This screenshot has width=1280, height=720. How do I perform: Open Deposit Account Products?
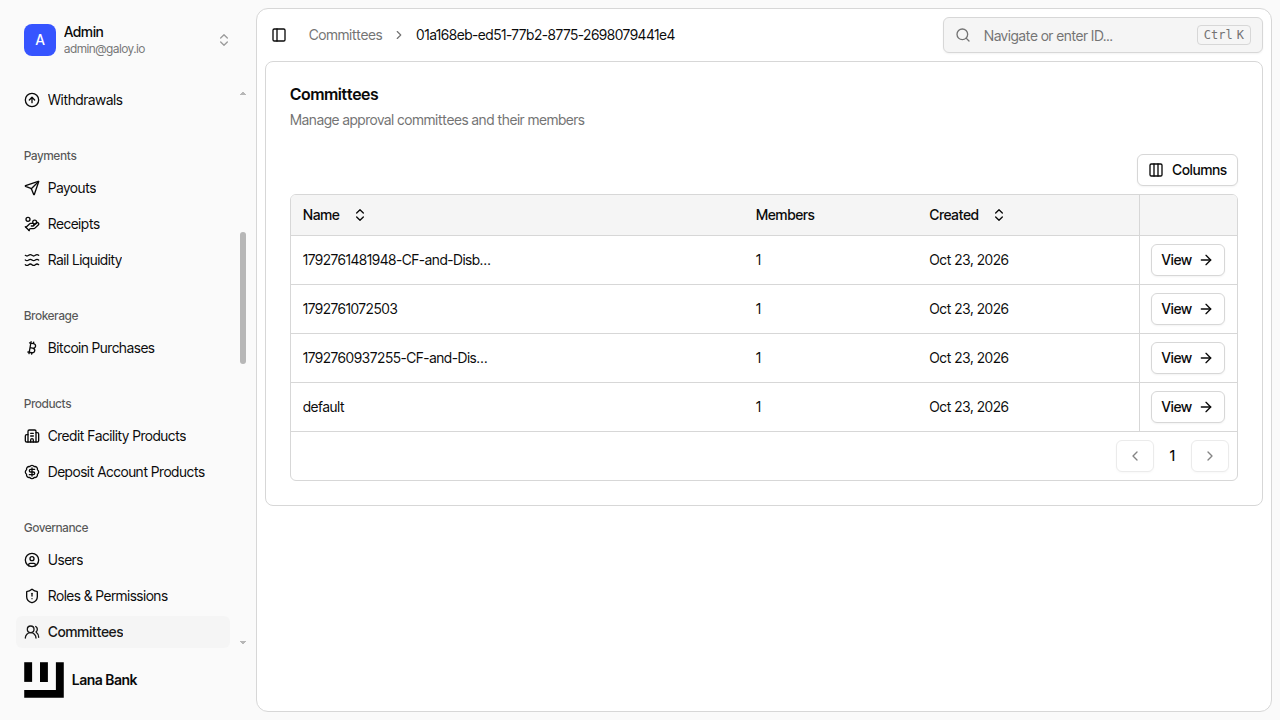coord(123,472)
